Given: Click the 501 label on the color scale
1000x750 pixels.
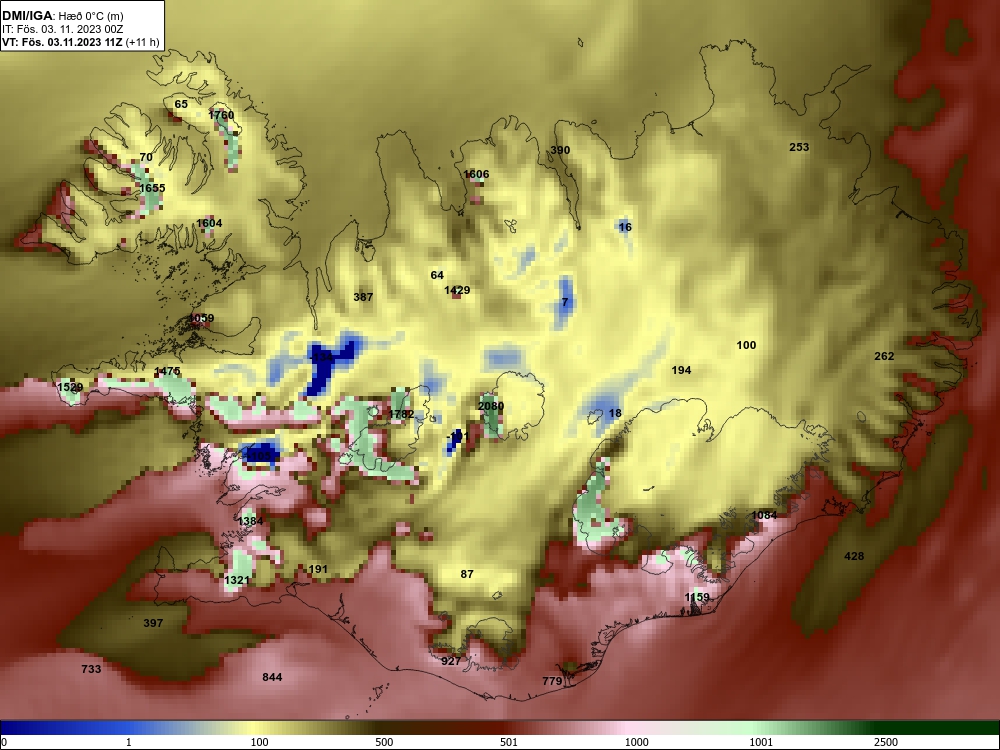Looking at the screenshot, I should click(509, 742).
